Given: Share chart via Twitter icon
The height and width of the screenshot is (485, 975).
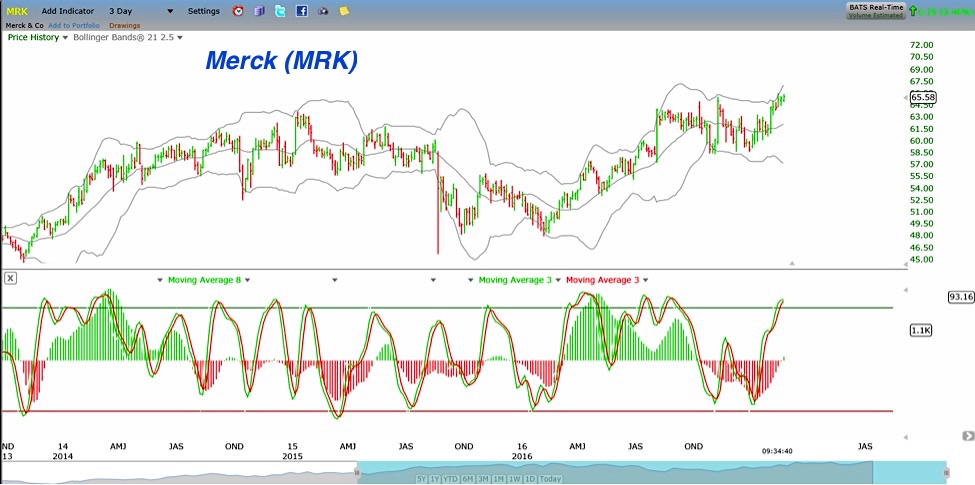Looking at the screenshot, I should pos(280,11).
